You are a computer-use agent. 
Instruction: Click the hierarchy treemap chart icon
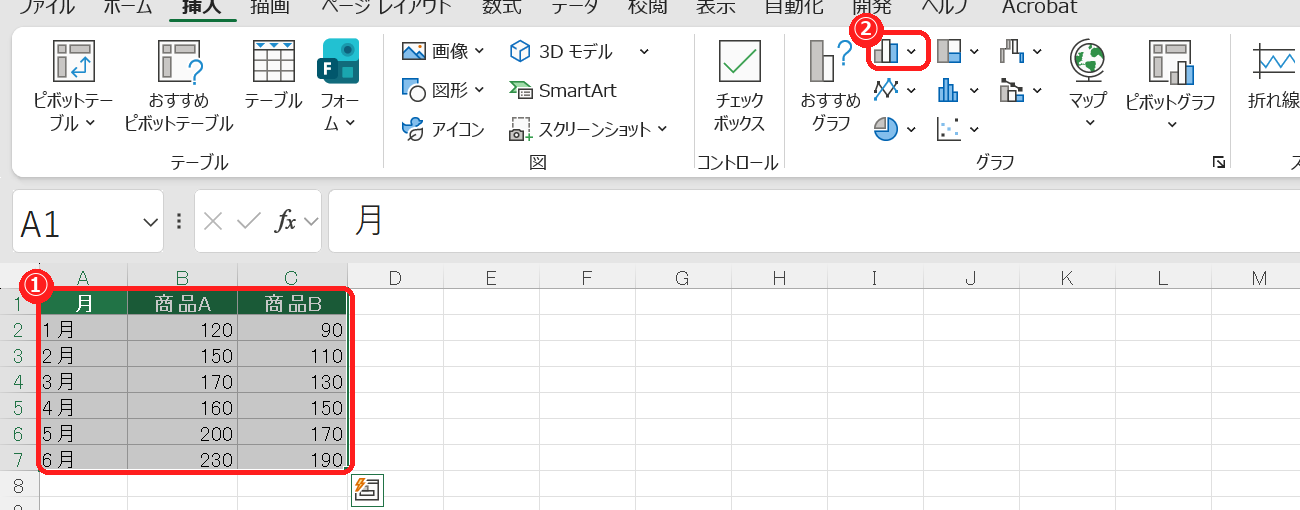click(x=949, y=51)
